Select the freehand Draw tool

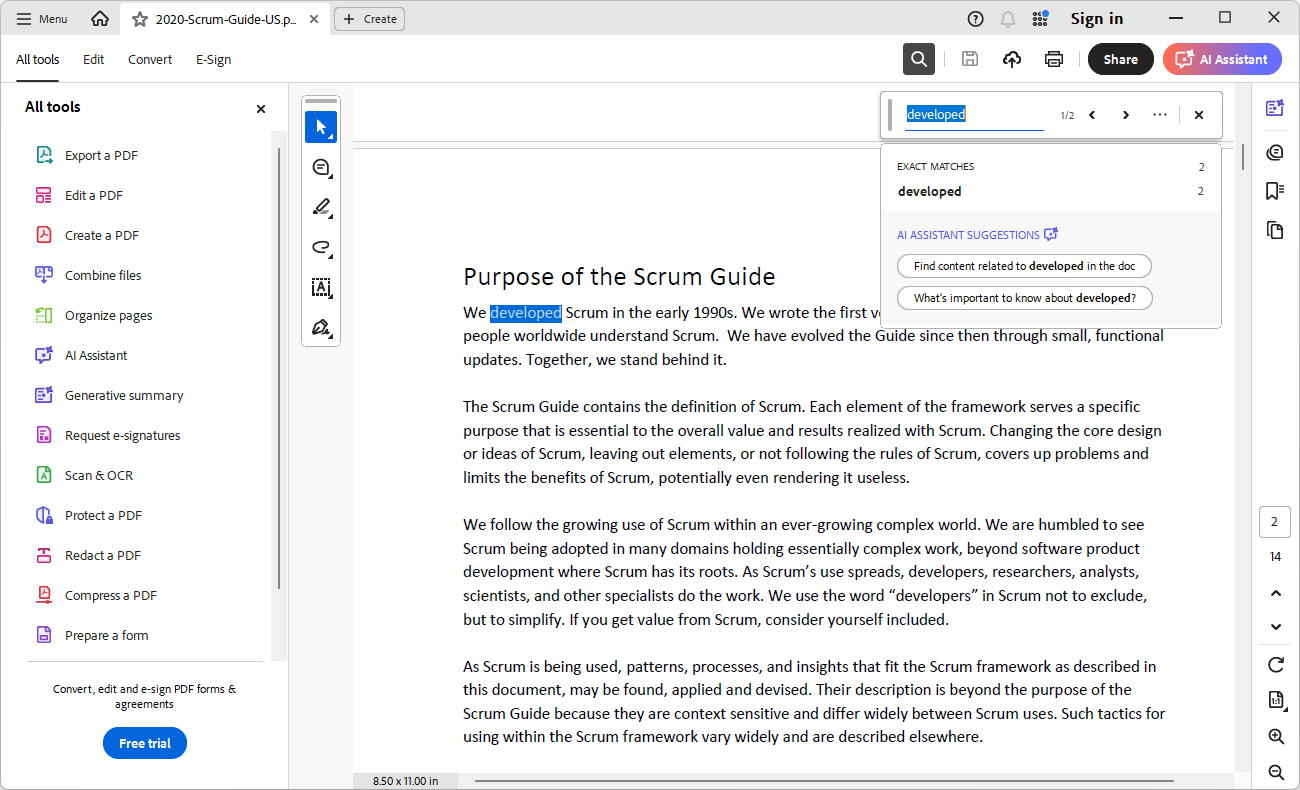click(321, 247)
